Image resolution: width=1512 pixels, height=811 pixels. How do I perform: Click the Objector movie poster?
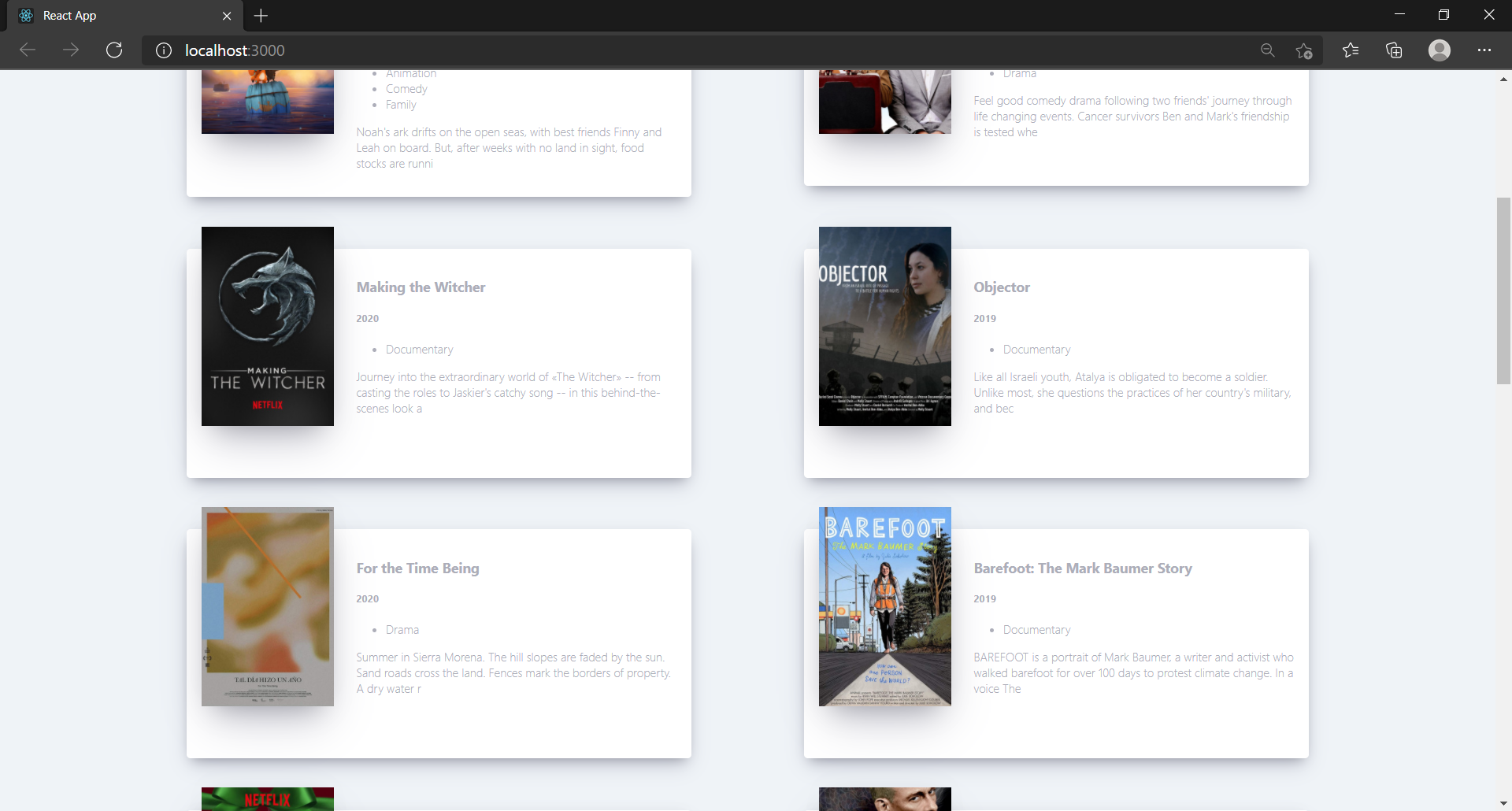tap(885, 326)
